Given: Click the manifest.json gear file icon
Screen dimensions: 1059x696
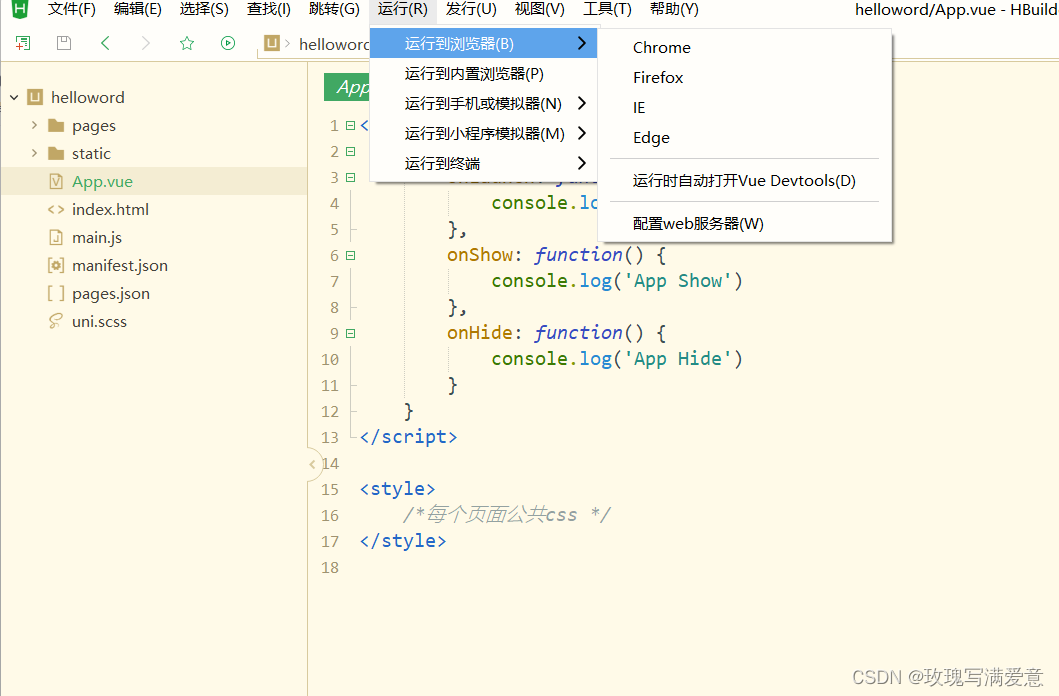Looking at the screenshot, I should (x=56, y=265).
